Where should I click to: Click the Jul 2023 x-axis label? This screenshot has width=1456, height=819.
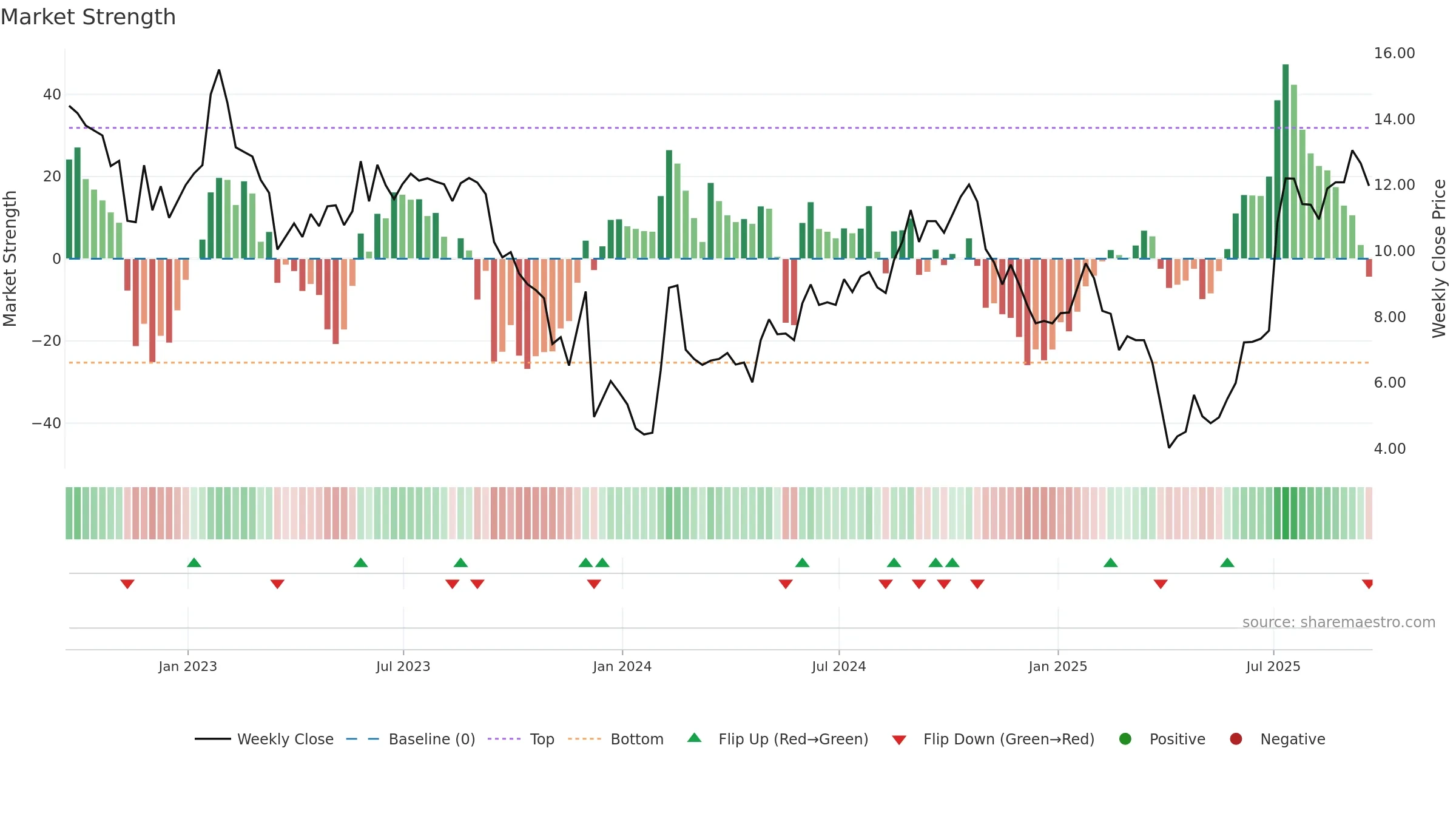tap(403, 667)
